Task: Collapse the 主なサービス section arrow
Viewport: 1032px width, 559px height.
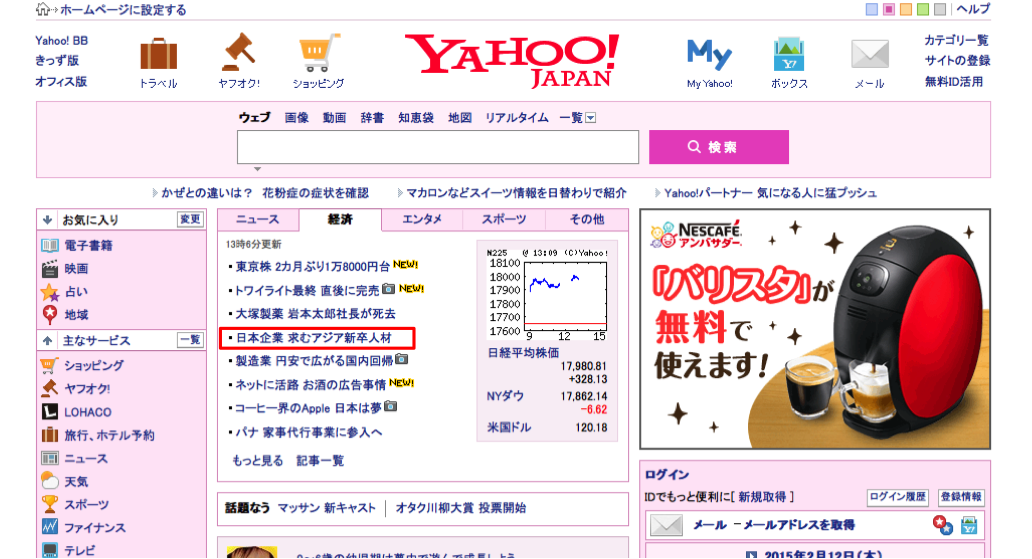Action: 47,340
